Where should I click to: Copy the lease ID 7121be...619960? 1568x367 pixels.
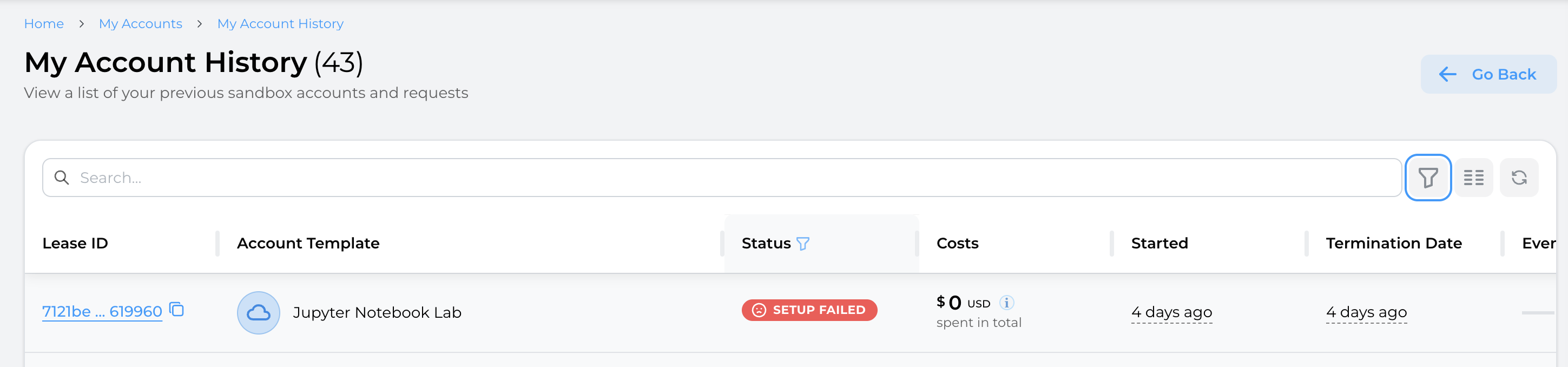pyautogui.click(x=176, y=310)
